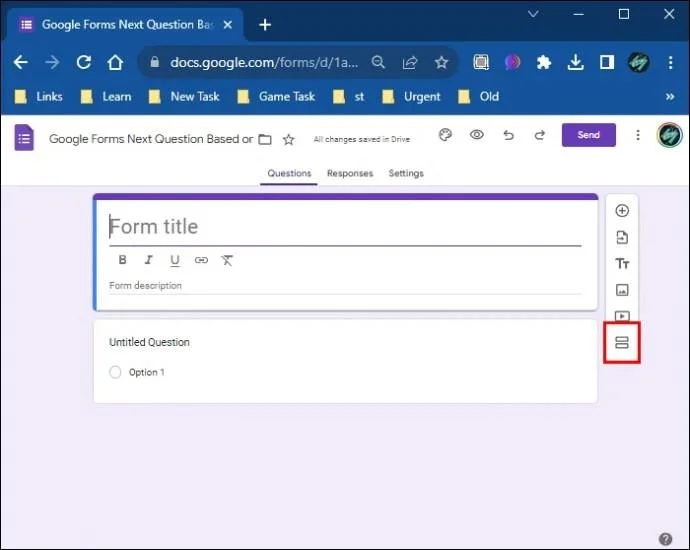
Task: Expand the hidden bookmarks chevron
Action: pyautogui.click(x=670, y=96)
